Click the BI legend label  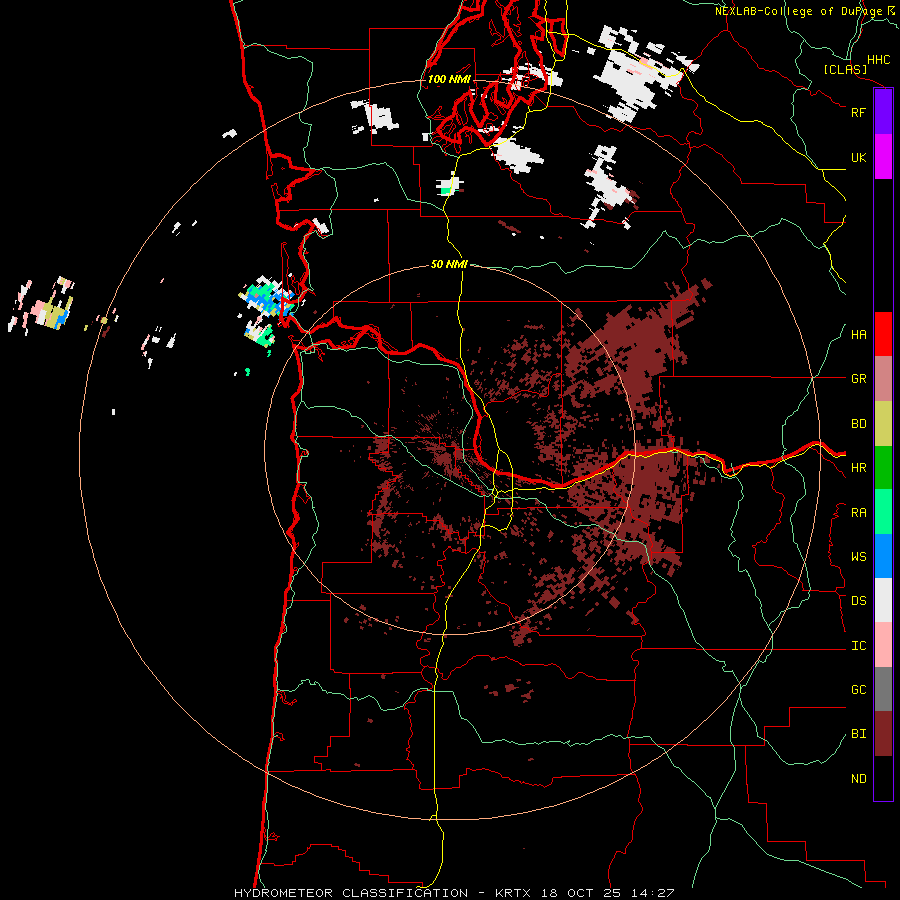coord(859,734)
